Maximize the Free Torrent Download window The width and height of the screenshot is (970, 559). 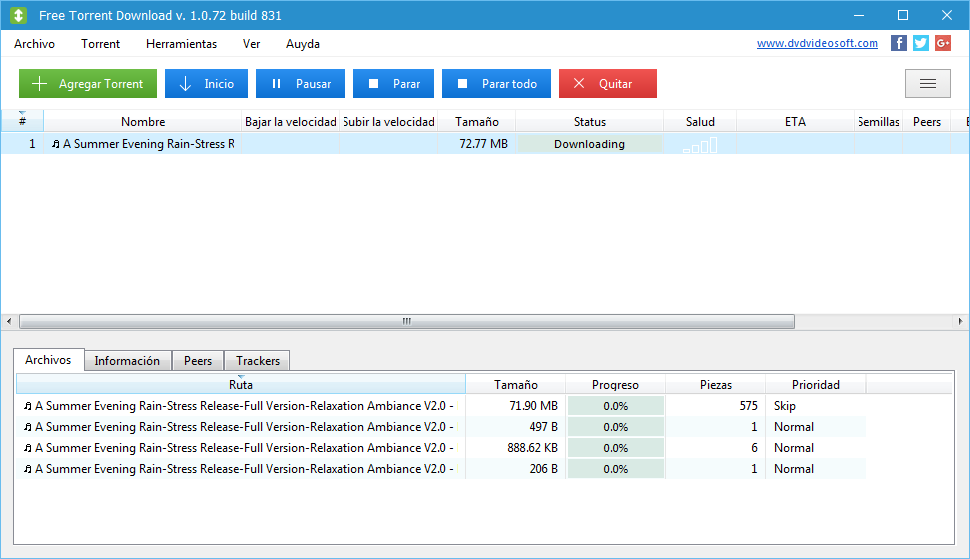coord(903,15)
